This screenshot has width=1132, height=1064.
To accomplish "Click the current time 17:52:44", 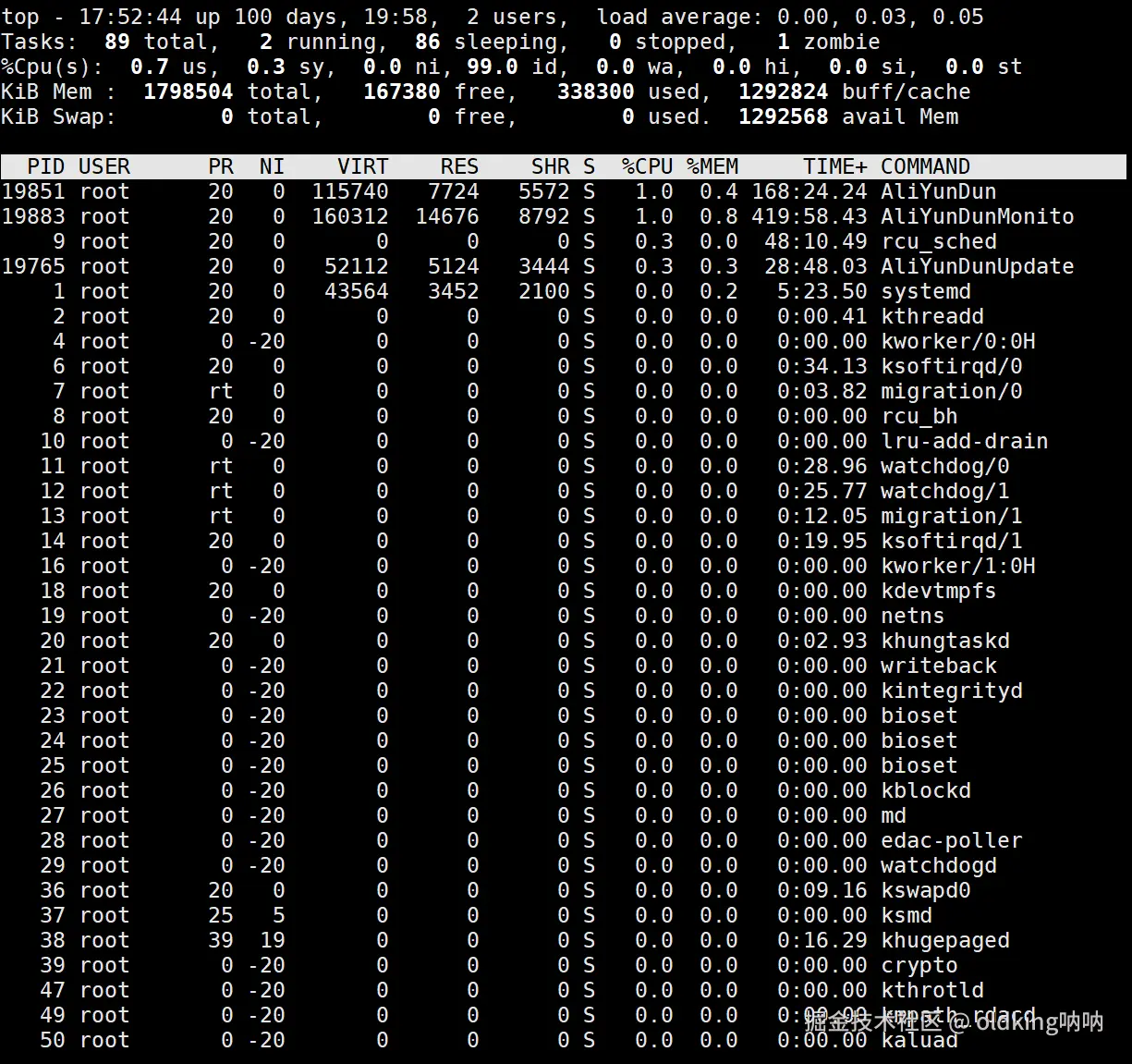I will click(130, 17).
